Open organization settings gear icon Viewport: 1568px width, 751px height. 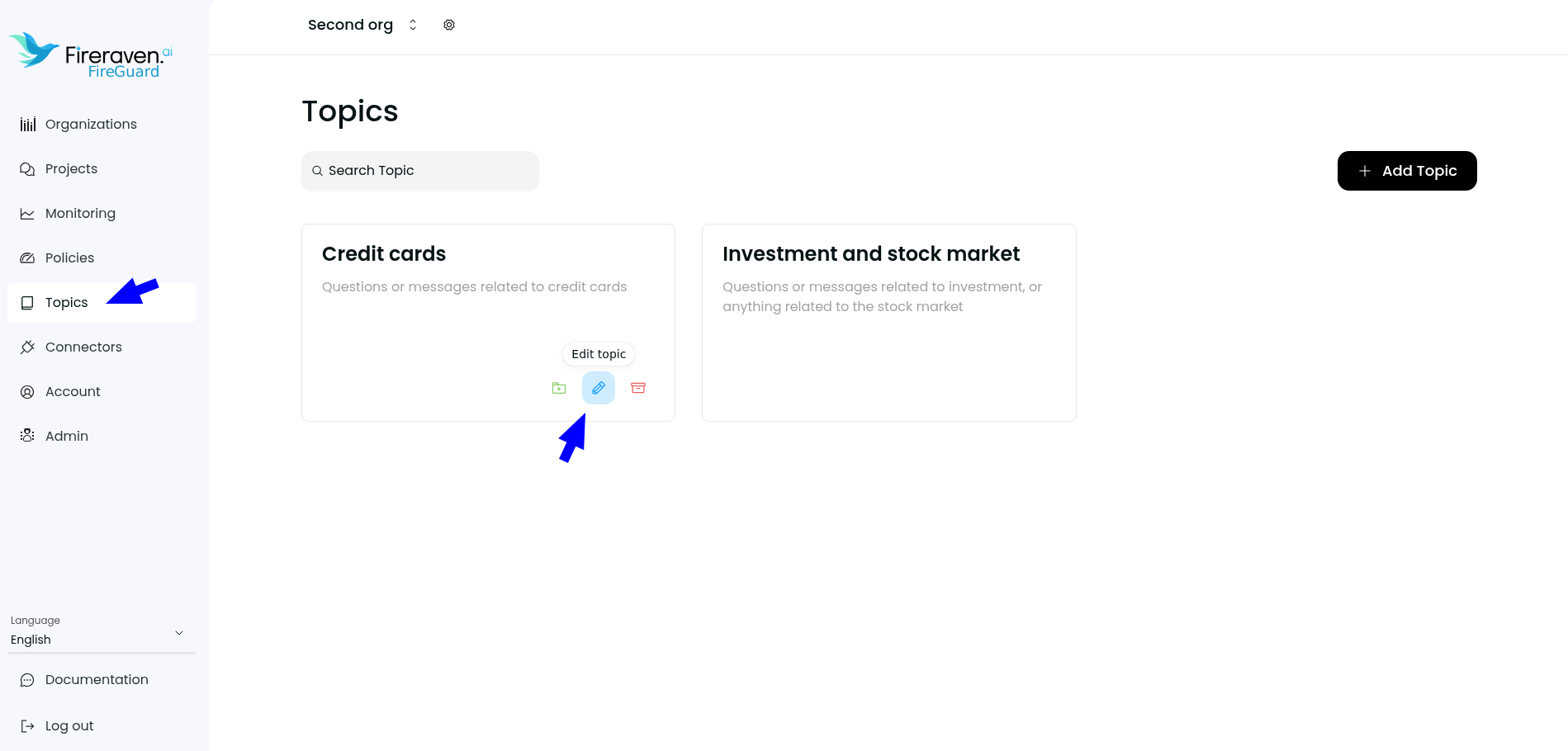tap(449, 25)
